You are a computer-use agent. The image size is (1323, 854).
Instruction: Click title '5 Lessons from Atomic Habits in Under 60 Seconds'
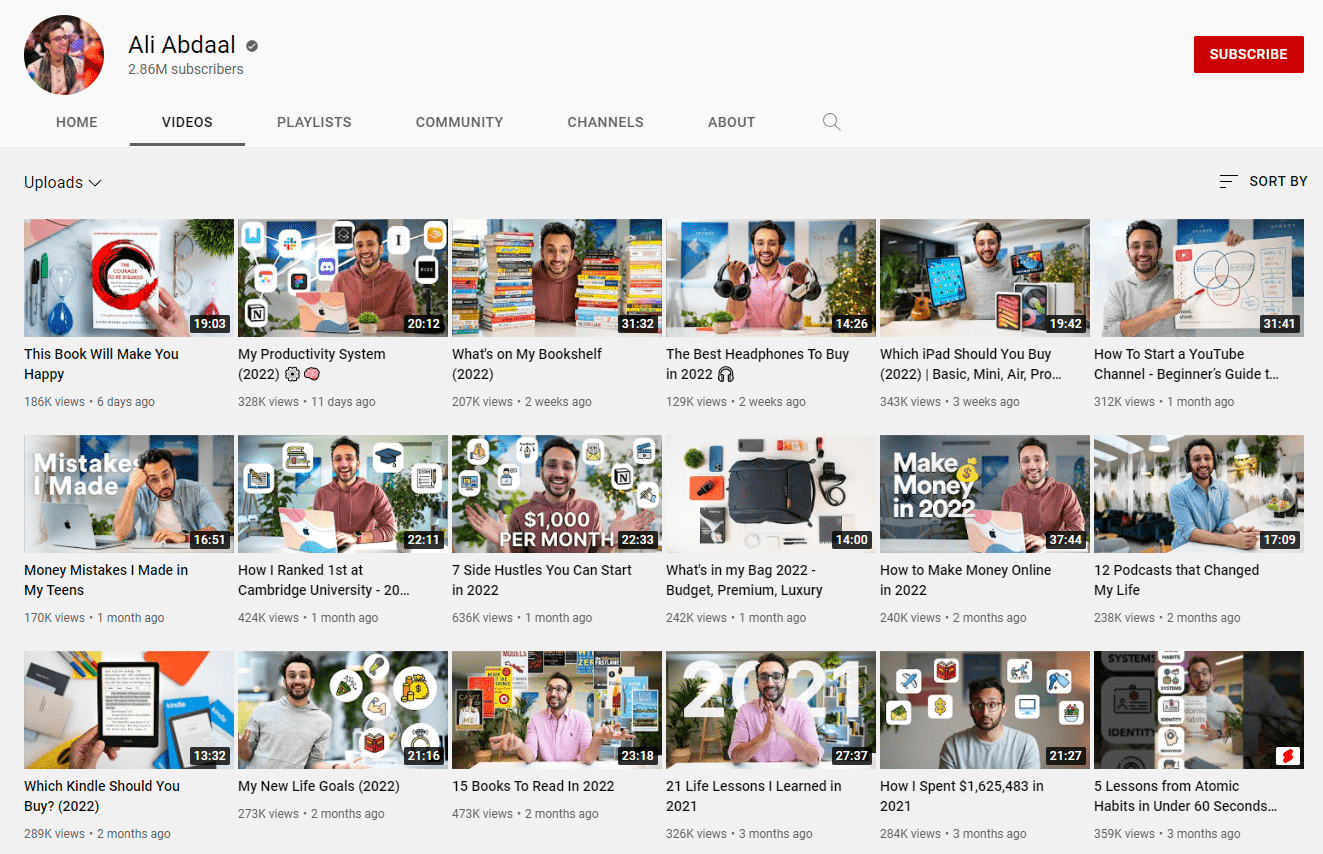tap(1186, 796)
